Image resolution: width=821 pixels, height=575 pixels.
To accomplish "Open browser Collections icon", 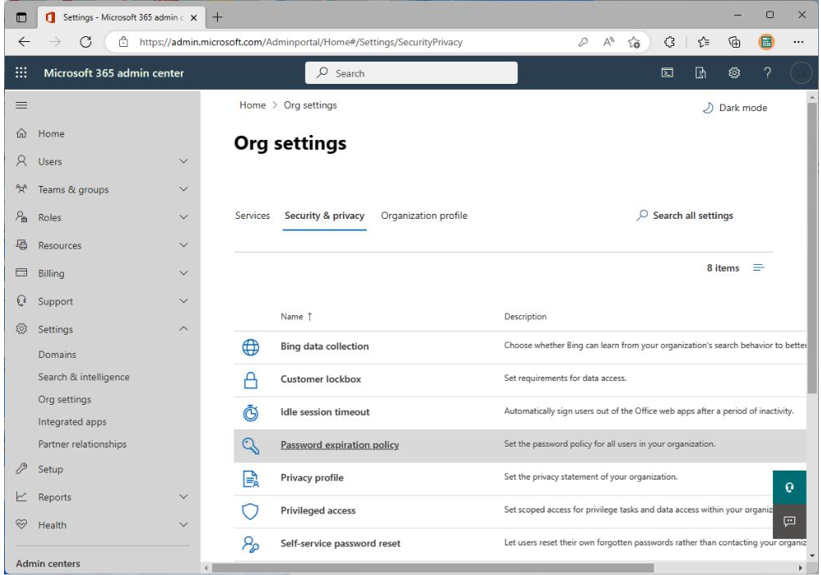I will (734, 42).
